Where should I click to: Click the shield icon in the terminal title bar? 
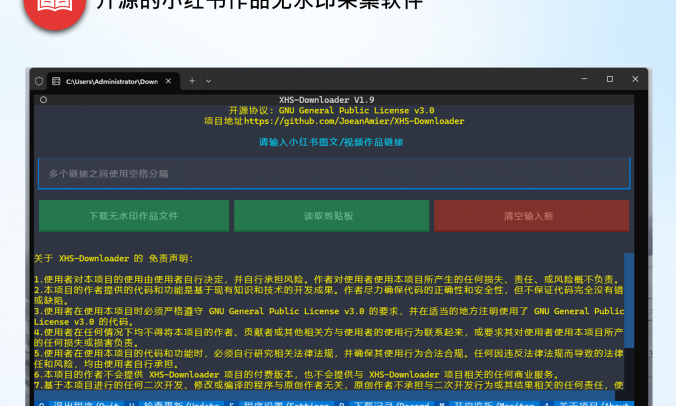[39, 81]
